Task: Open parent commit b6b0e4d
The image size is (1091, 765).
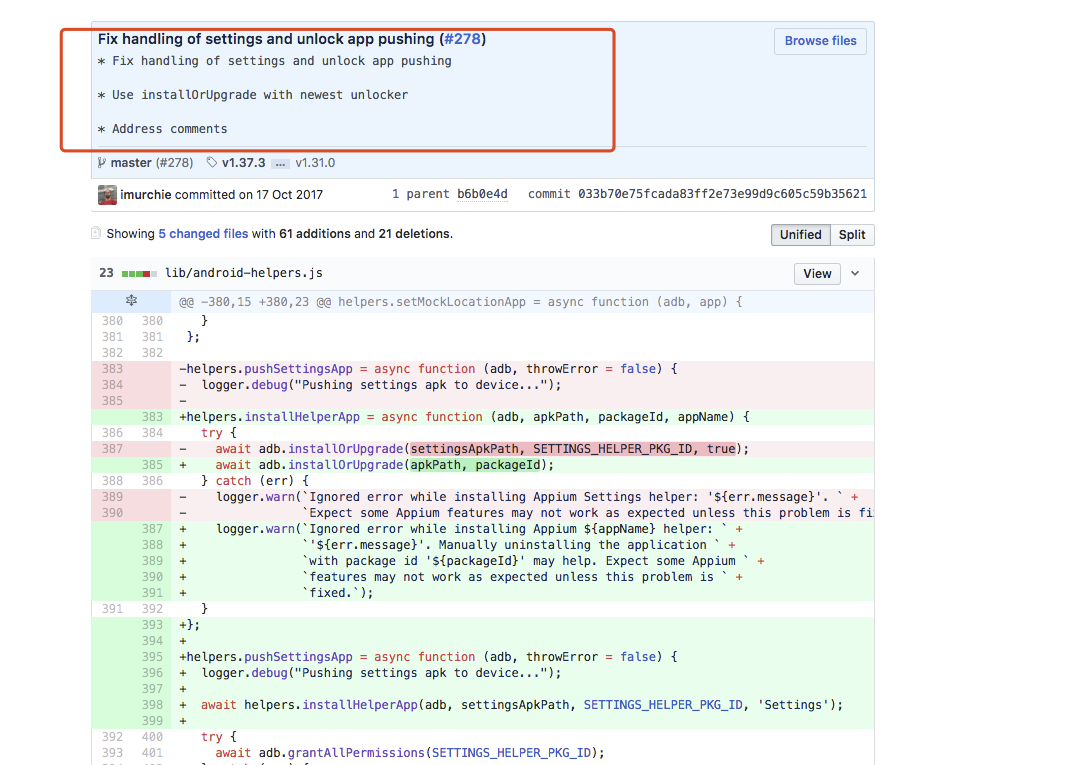Action: pos(482,194)
